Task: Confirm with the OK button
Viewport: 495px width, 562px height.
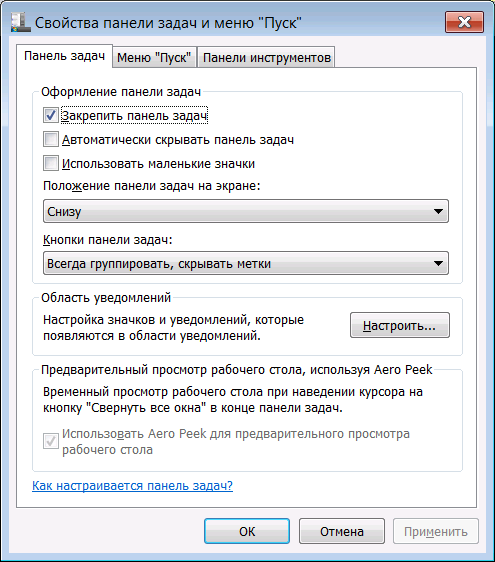Action: point(247,532)
